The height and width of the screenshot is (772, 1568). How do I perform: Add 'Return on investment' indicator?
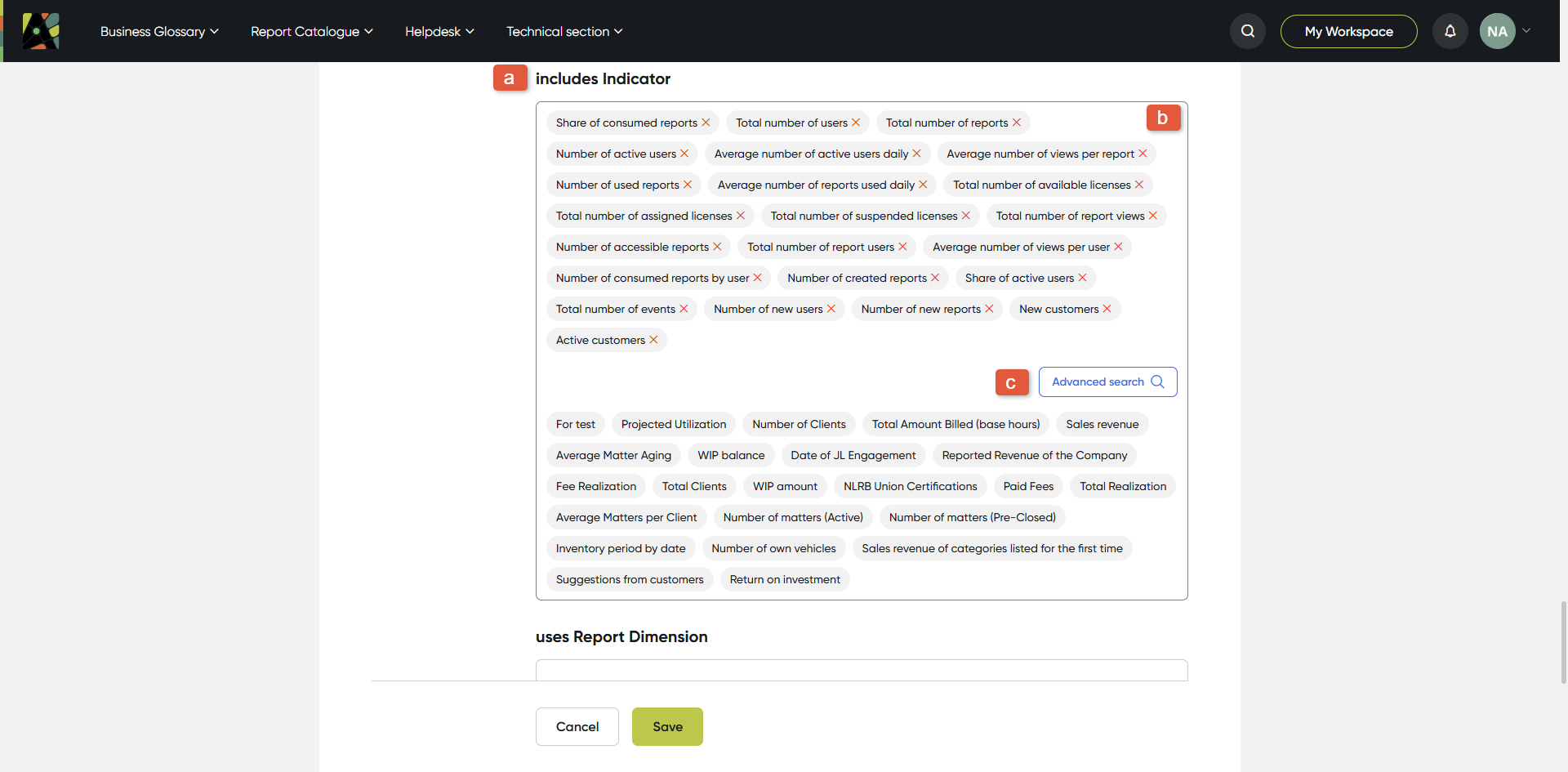pos(785,579)
